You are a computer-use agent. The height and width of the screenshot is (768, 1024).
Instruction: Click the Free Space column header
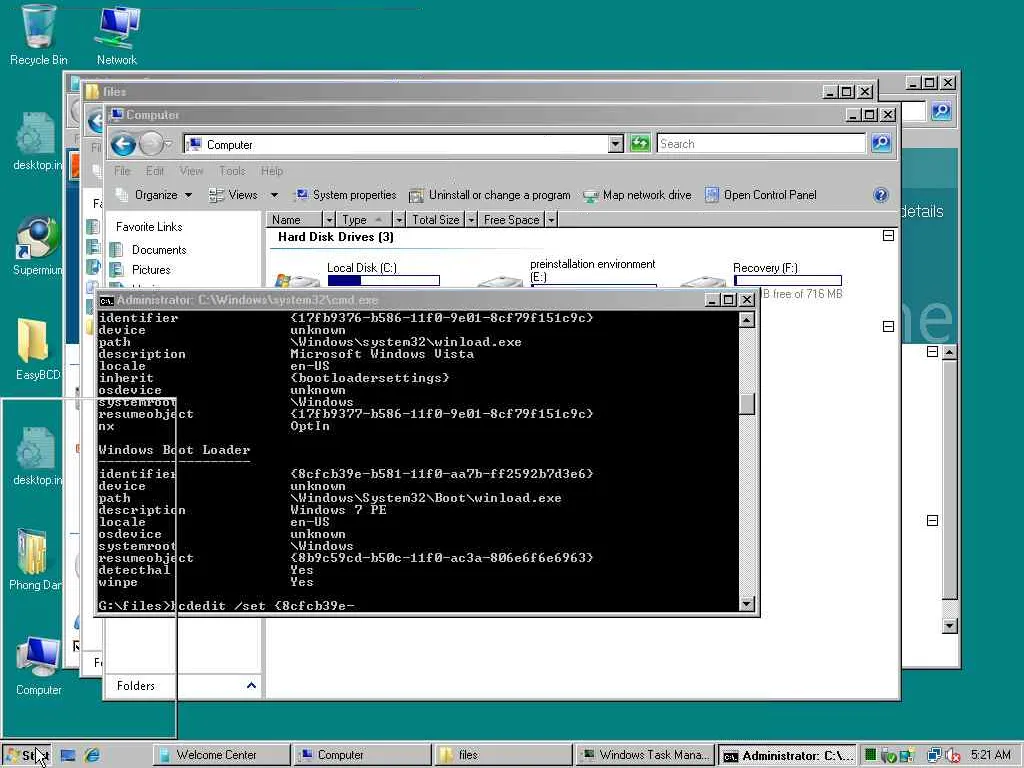tap(512, 220)
